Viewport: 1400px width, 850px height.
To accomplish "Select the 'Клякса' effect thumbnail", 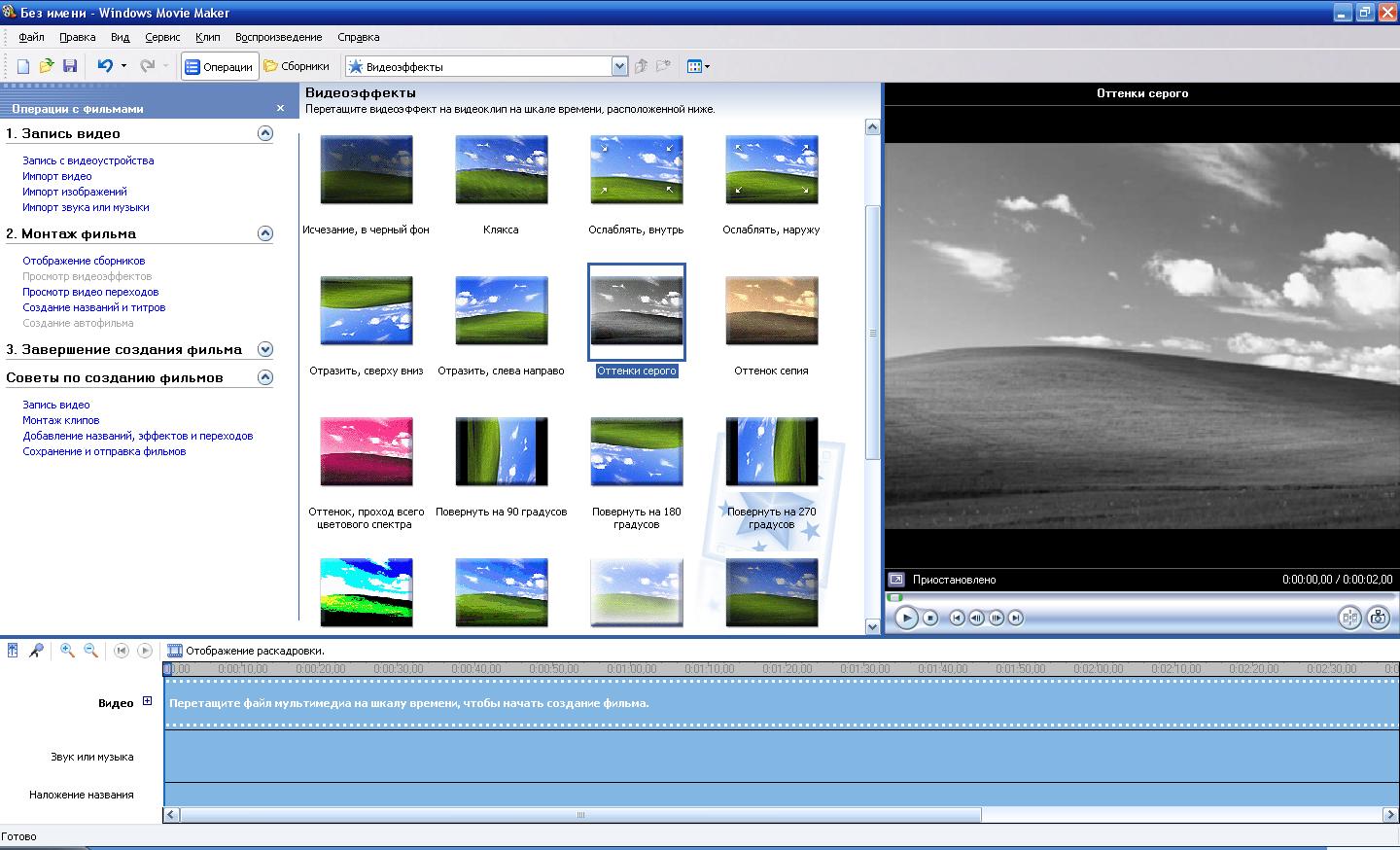I will (502, 170).
